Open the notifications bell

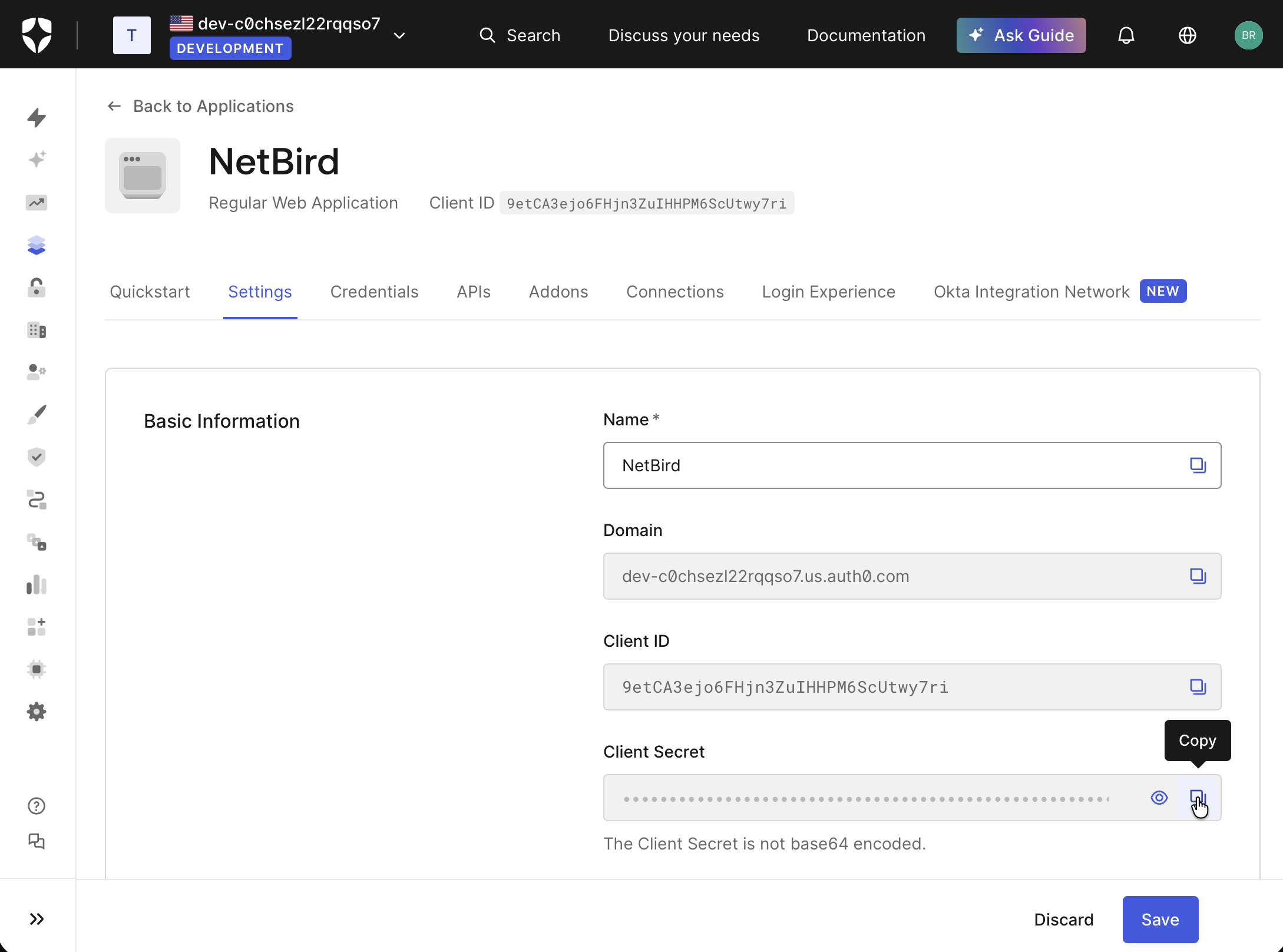pyautogui.click(x=1126, y=35)
